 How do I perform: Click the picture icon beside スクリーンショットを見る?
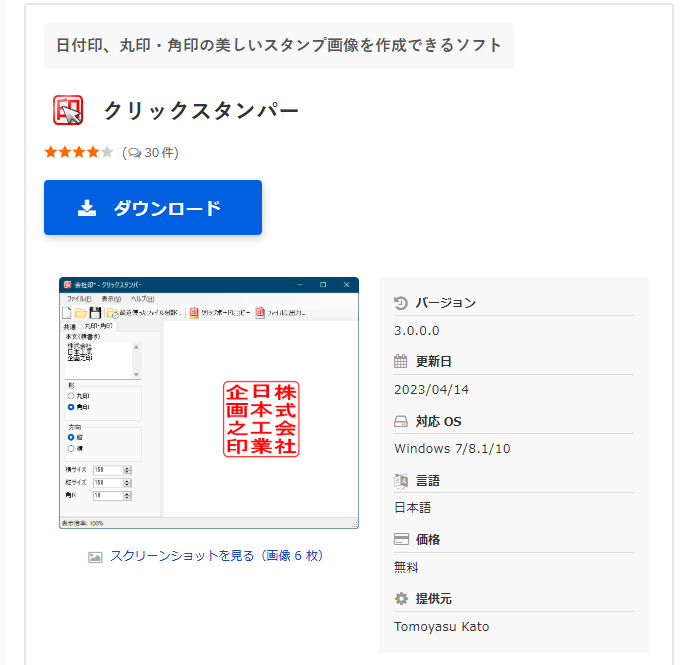95,557
